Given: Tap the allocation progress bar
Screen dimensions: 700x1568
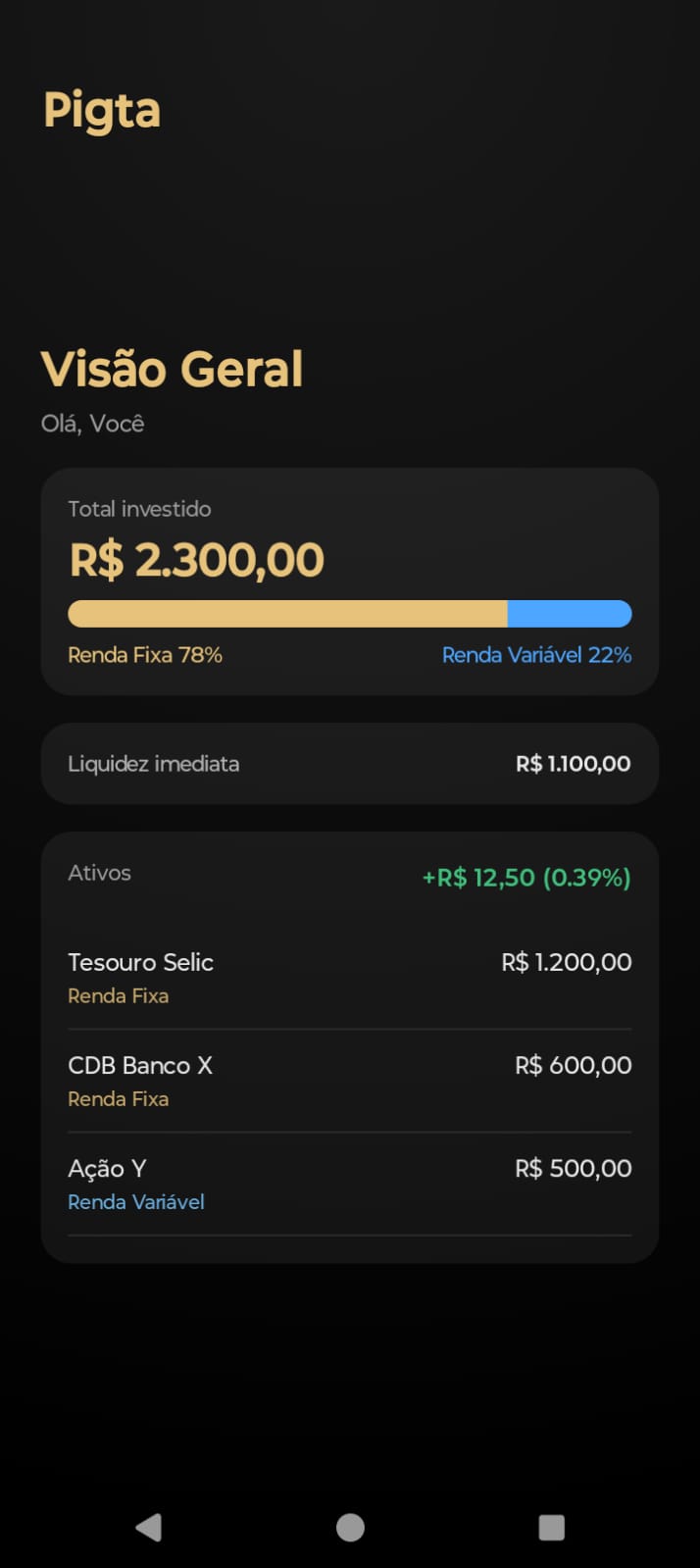Looking at the screenshot, I should point(350,612).
